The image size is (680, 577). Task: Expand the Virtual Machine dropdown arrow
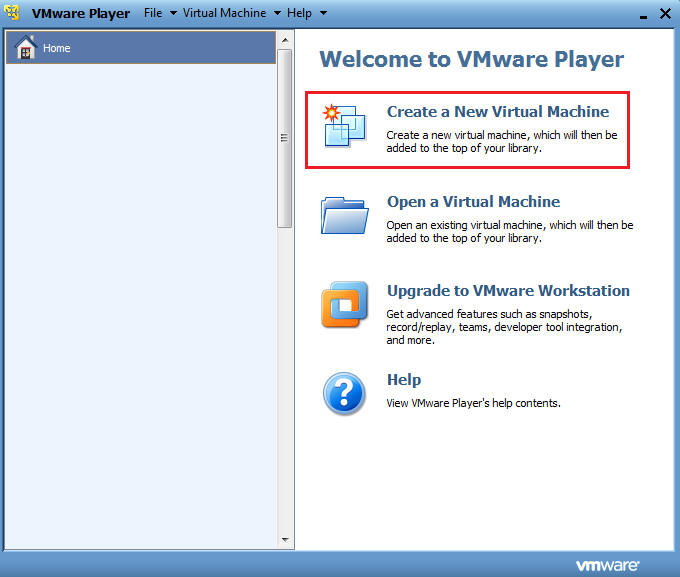[x=277, y=13]
